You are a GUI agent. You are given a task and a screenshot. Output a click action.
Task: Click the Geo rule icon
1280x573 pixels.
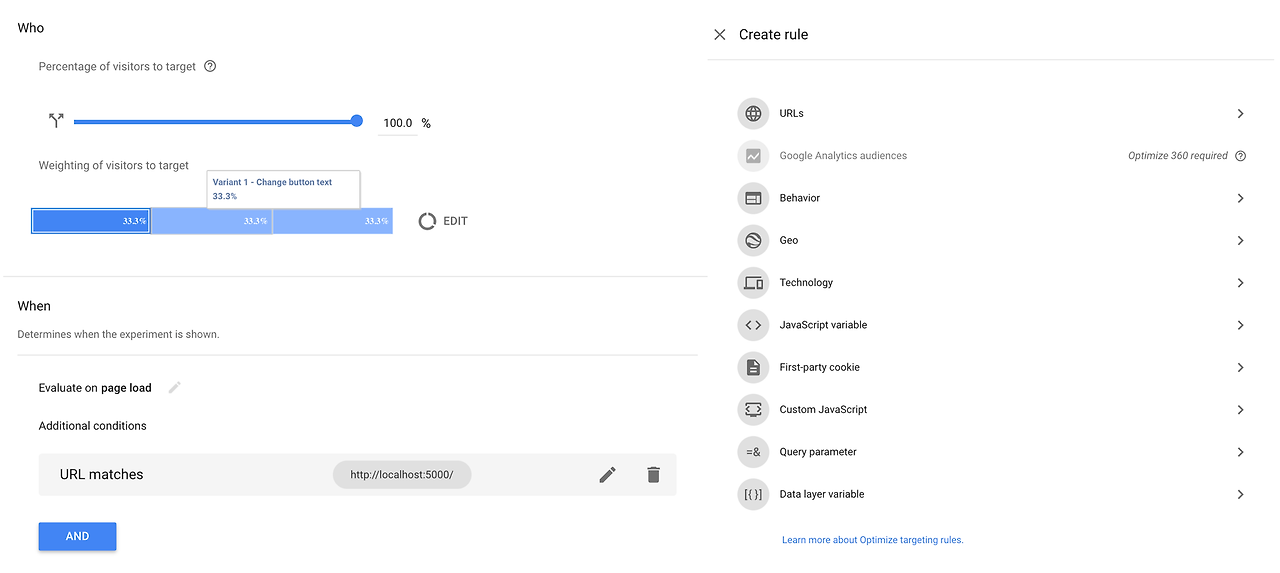pos(753,241)
